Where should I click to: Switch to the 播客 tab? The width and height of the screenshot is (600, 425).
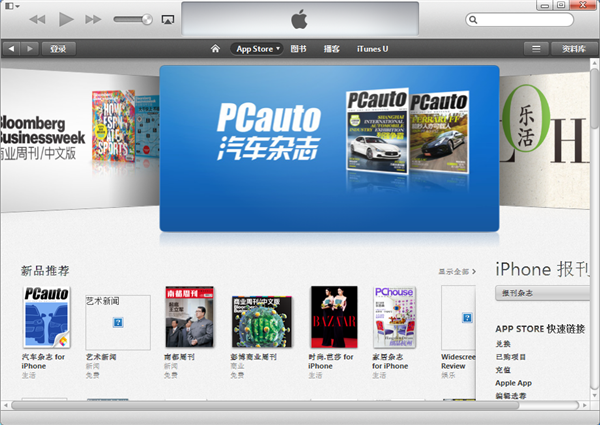click(x=331, y=49)
